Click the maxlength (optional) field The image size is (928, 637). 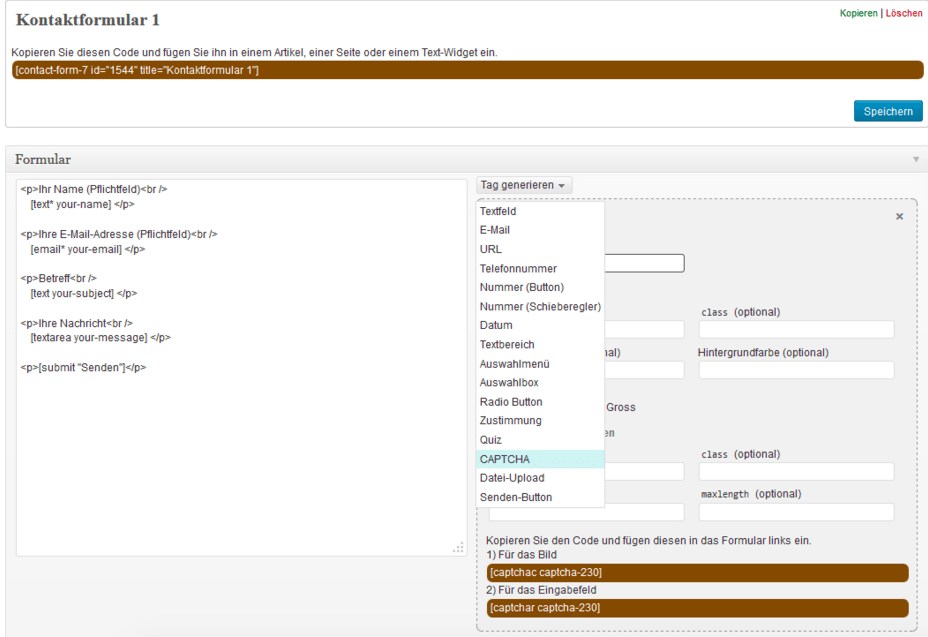pyautogui.click(x=796, y=512)
